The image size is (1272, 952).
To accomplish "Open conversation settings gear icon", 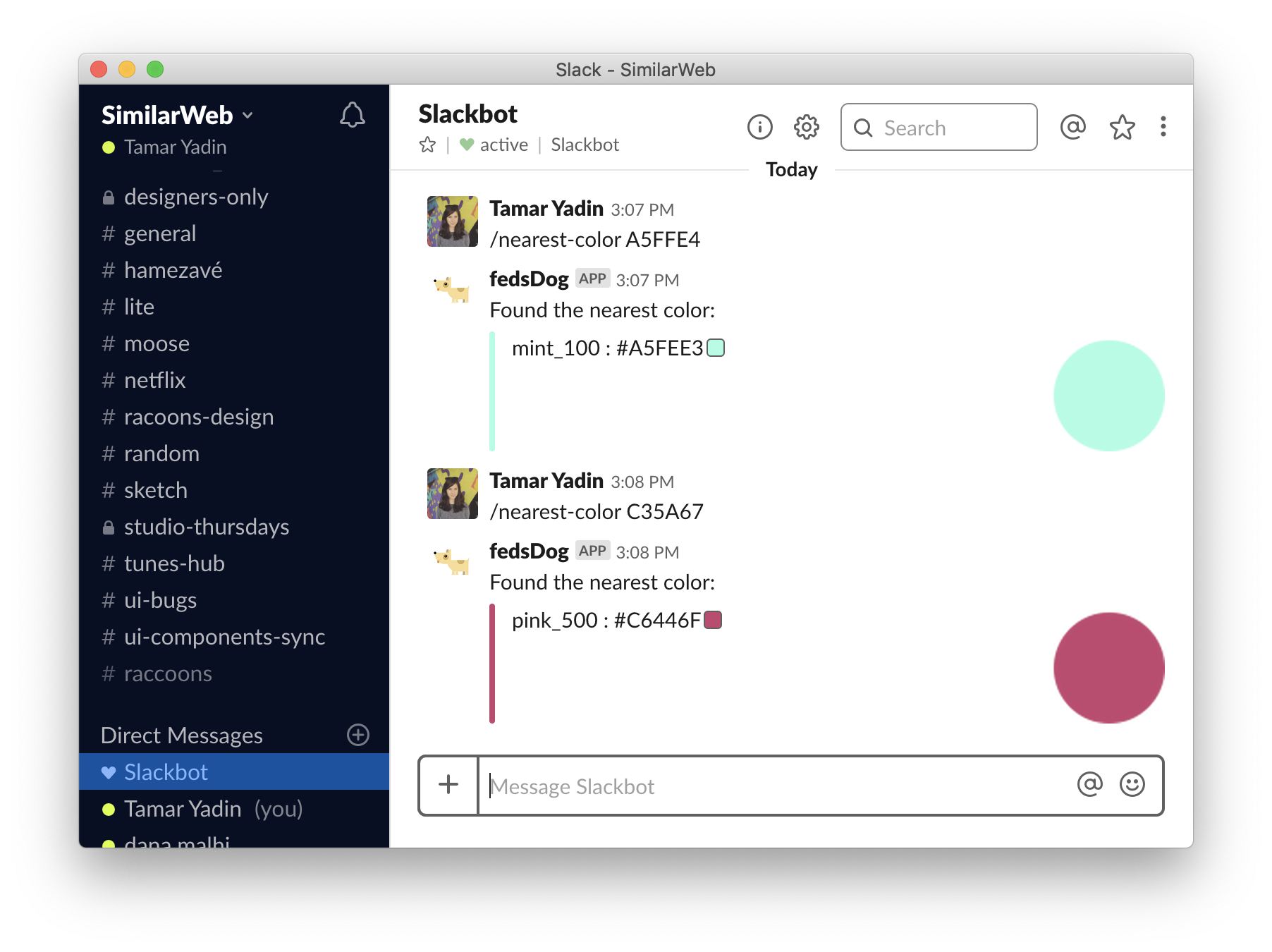I will (x=807, y=127).
